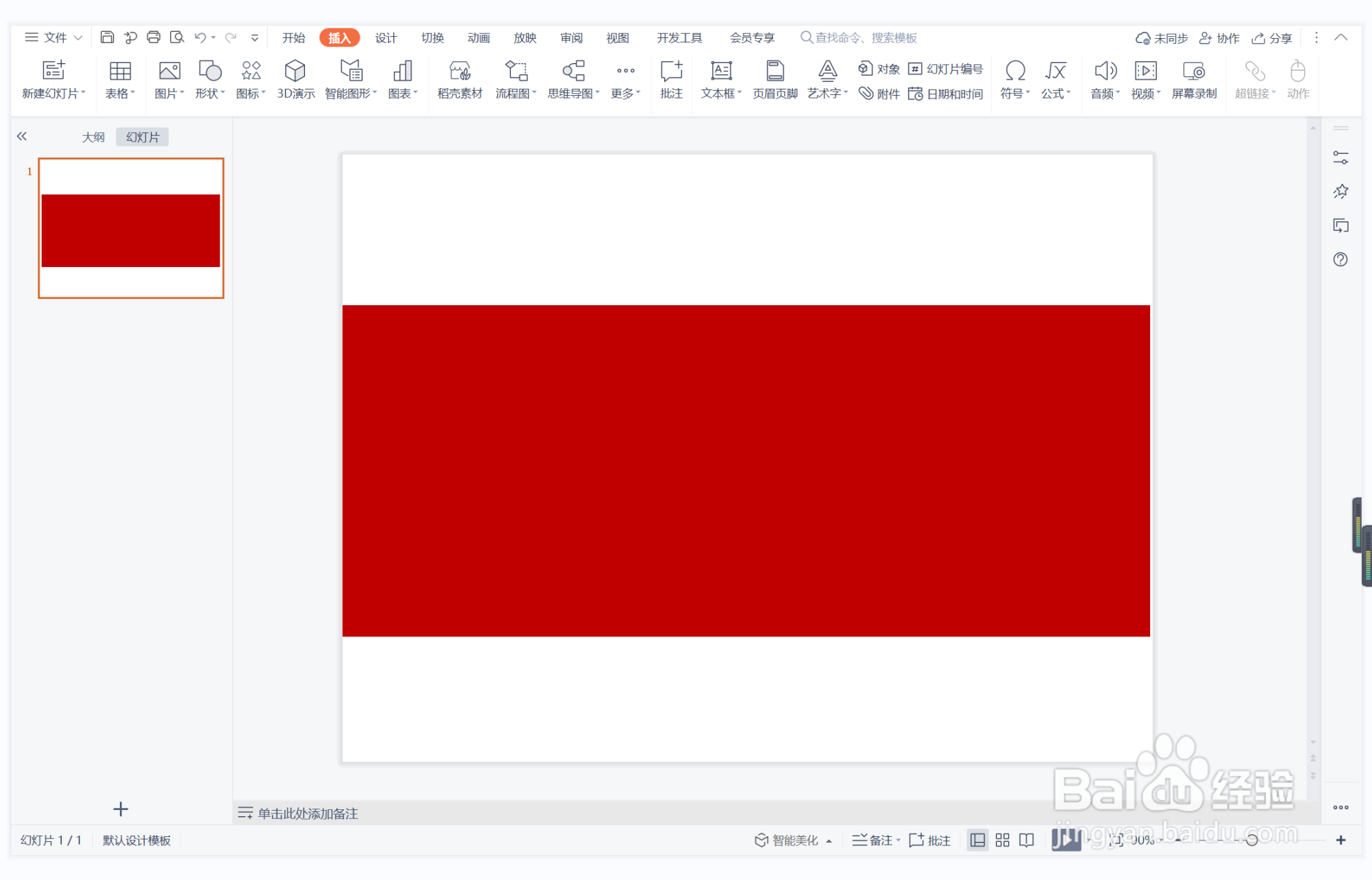Insert a text box (文本框)

point(721,80)
